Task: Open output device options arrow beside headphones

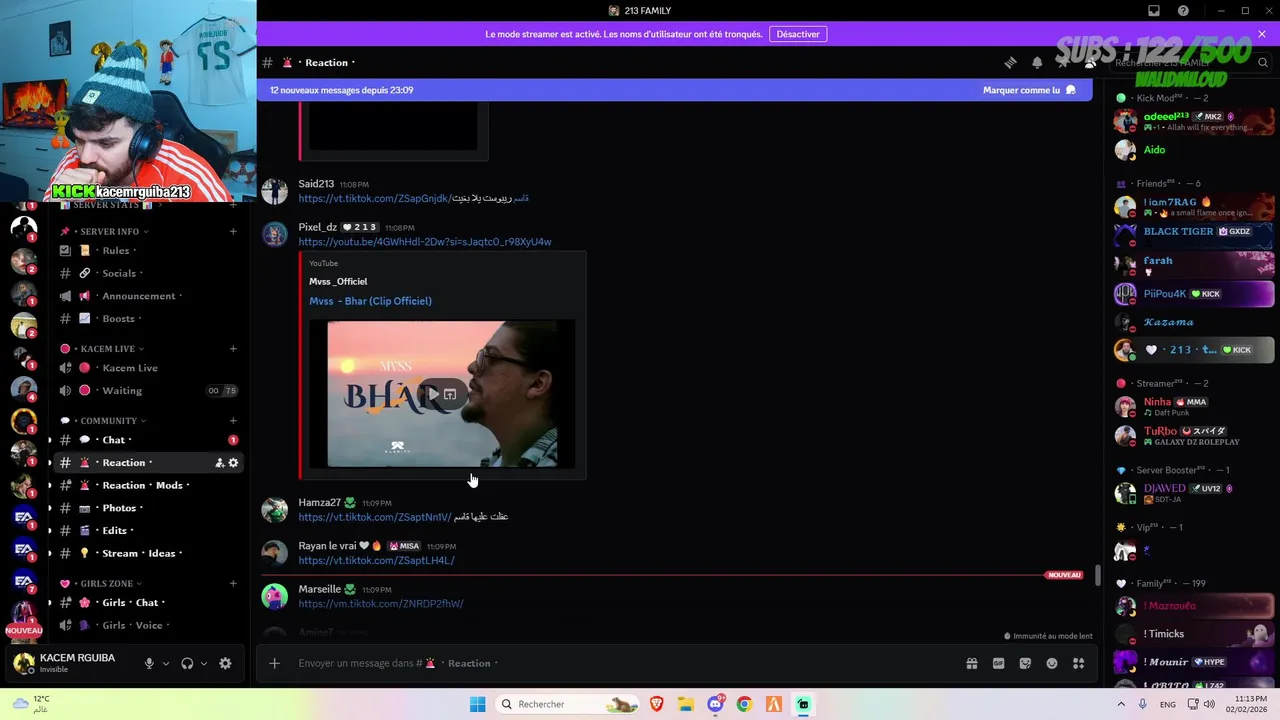Action: [x=204, y=663]
